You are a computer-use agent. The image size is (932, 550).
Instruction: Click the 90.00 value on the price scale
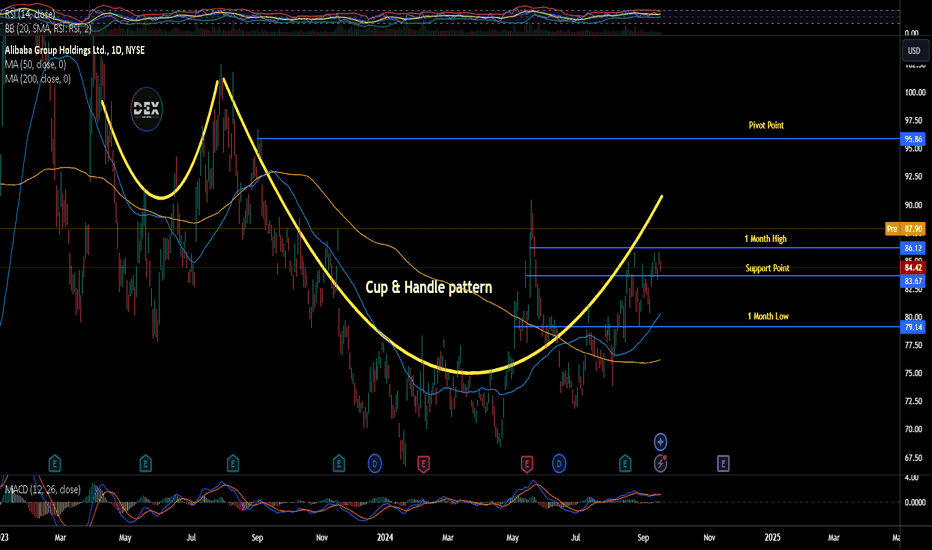(x=913, y=205)
